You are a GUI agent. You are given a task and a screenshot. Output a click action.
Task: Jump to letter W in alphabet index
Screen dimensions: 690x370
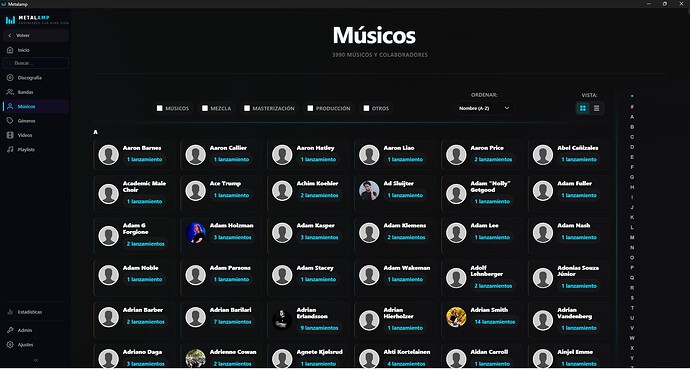pos(632,338)
